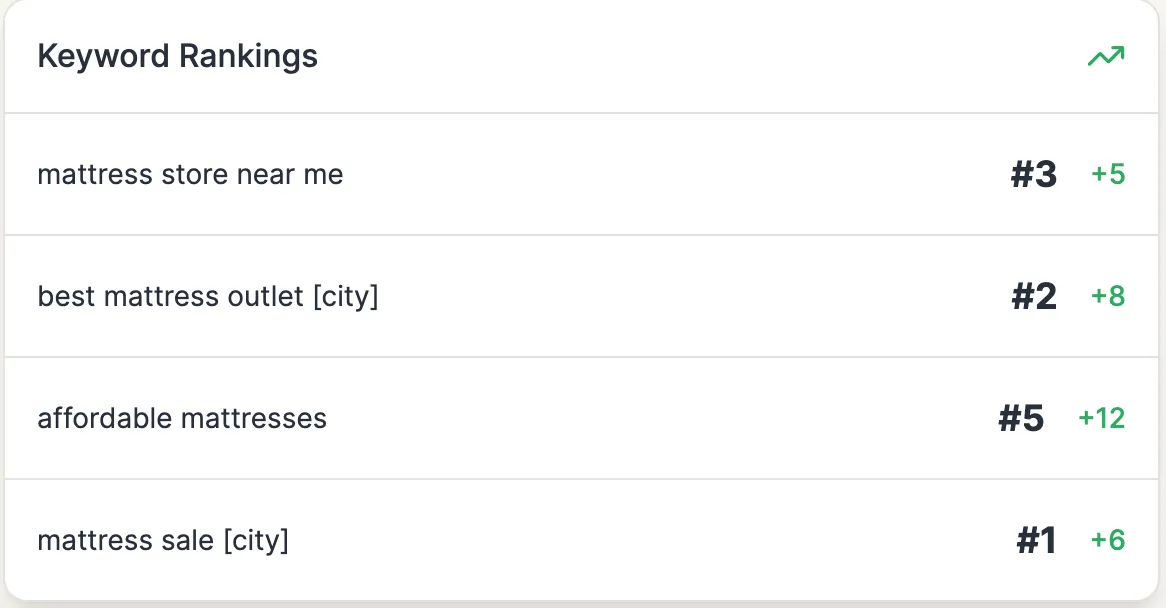
Task: Click the #2 rank value
Action: (1033, 297)
